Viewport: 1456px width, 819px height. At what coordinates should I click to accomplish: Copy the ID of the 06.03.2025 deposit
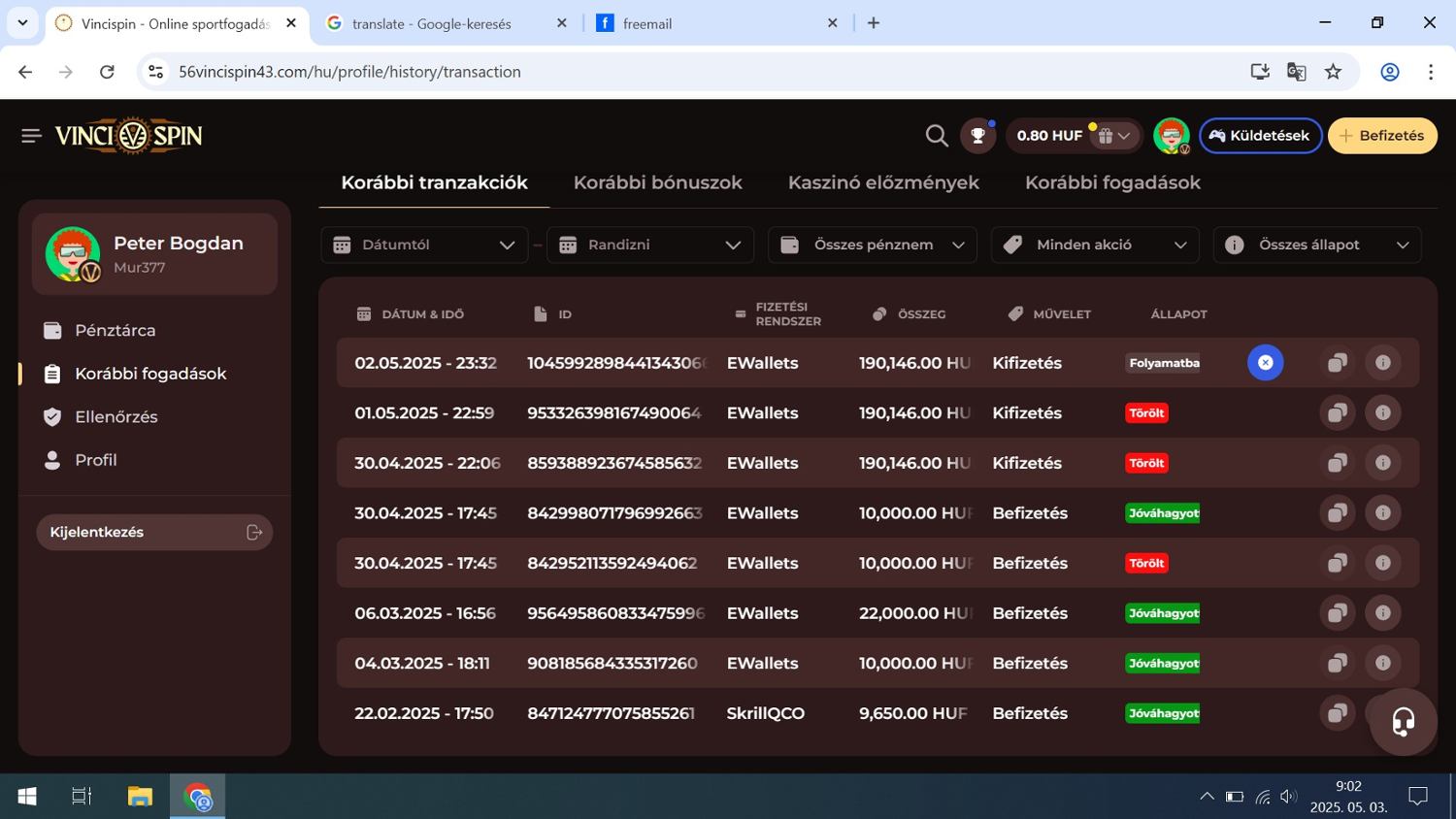(x=1337, y=613)
